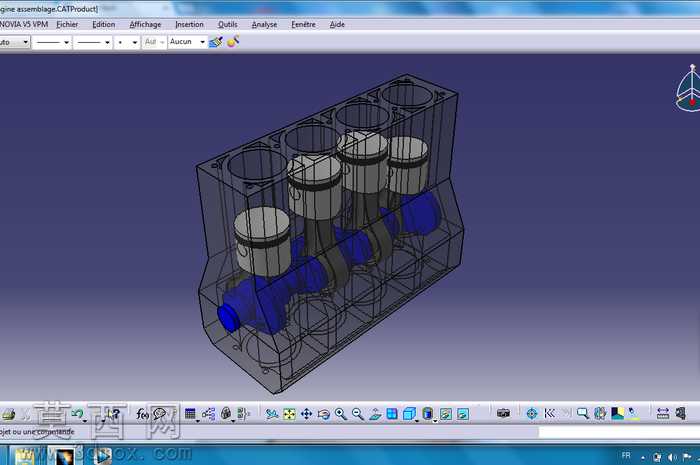Click the Apply Material icon
The height and width of the screenshot is (465, 700).
617,414
